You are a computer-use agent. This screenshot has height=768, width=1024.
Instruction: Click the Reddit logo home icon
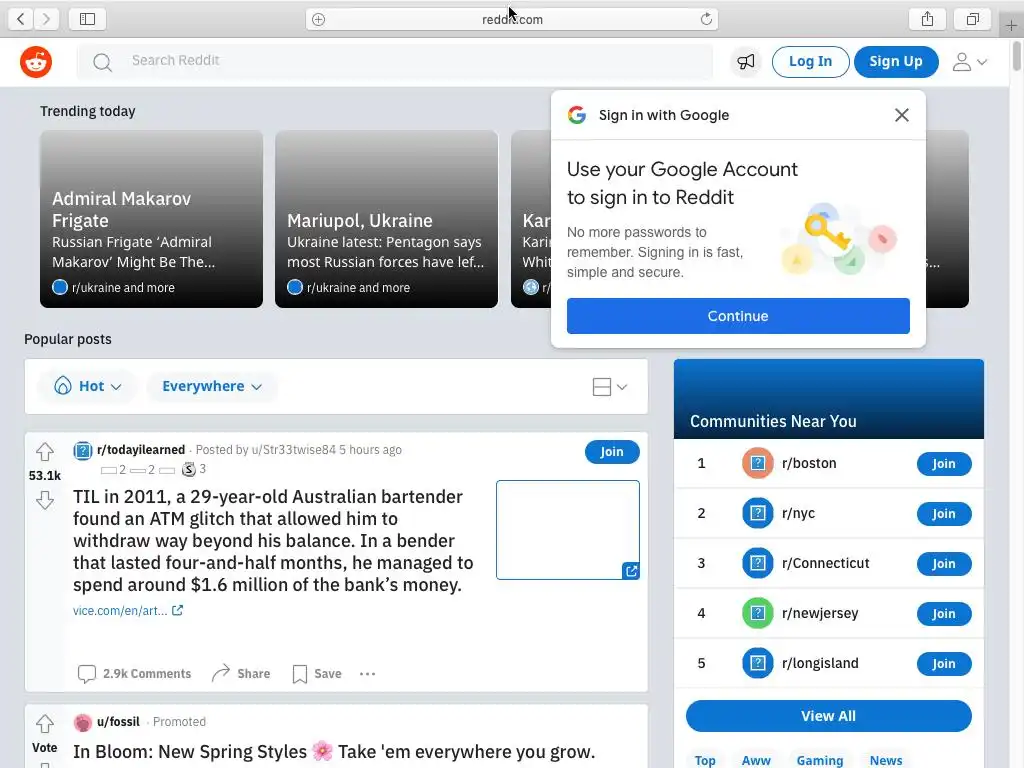[36, 62]
